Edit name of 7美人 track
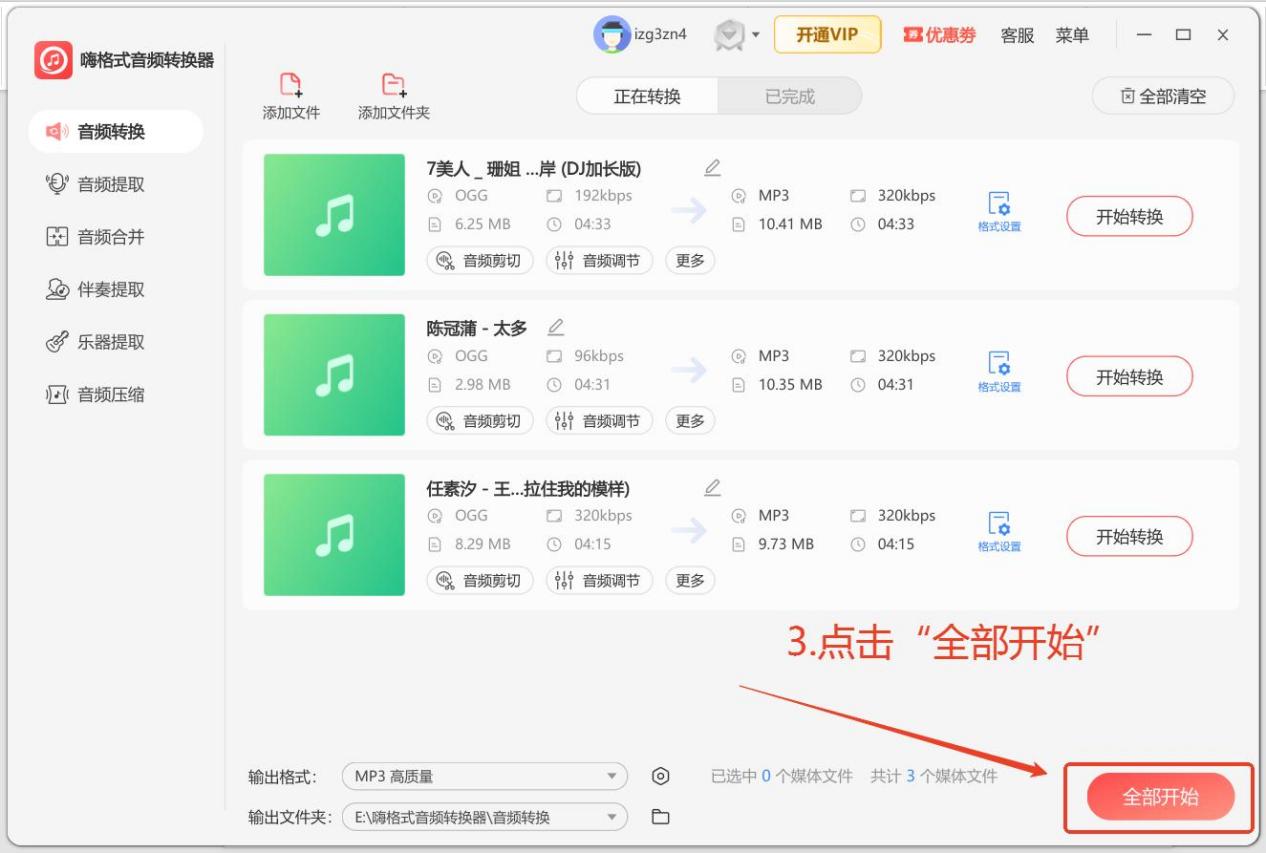This screenshot has width=1266, height=853. click(712, 167)
